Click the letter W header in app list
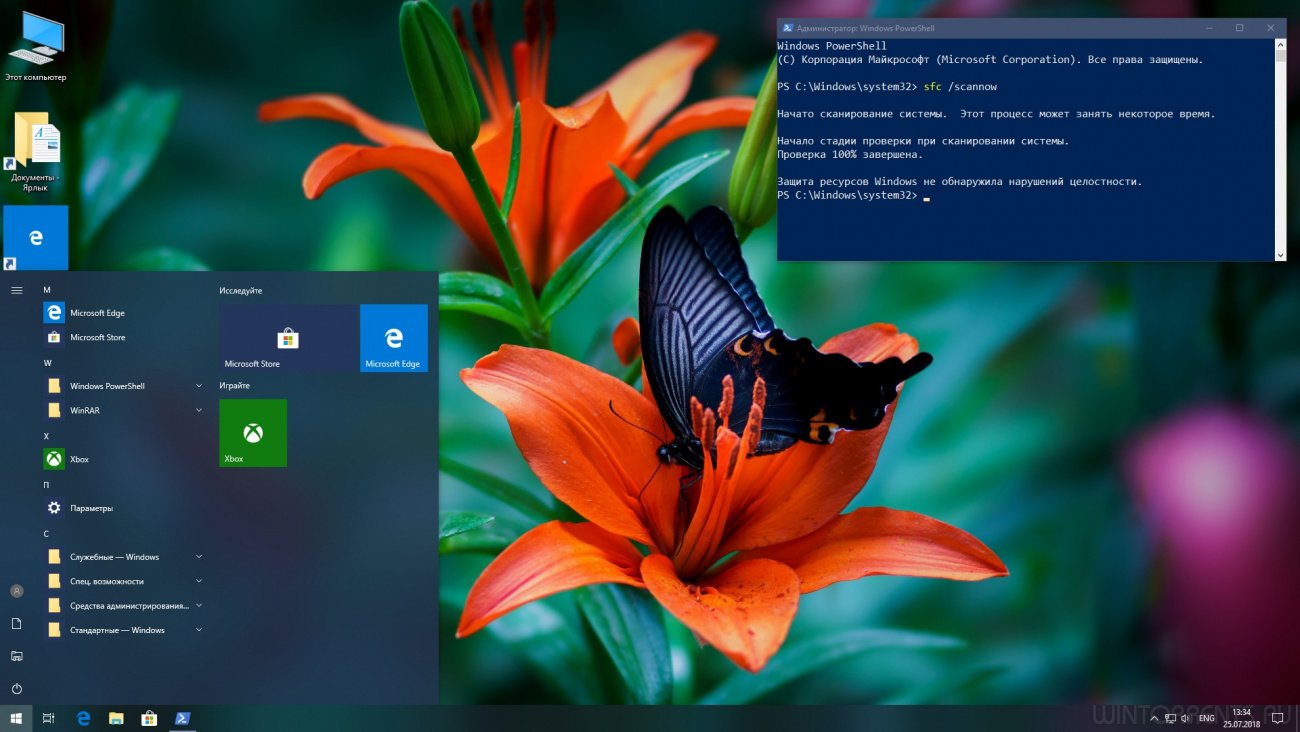The height and width of the screenshot is (732, 1300). tap(47, 363)
